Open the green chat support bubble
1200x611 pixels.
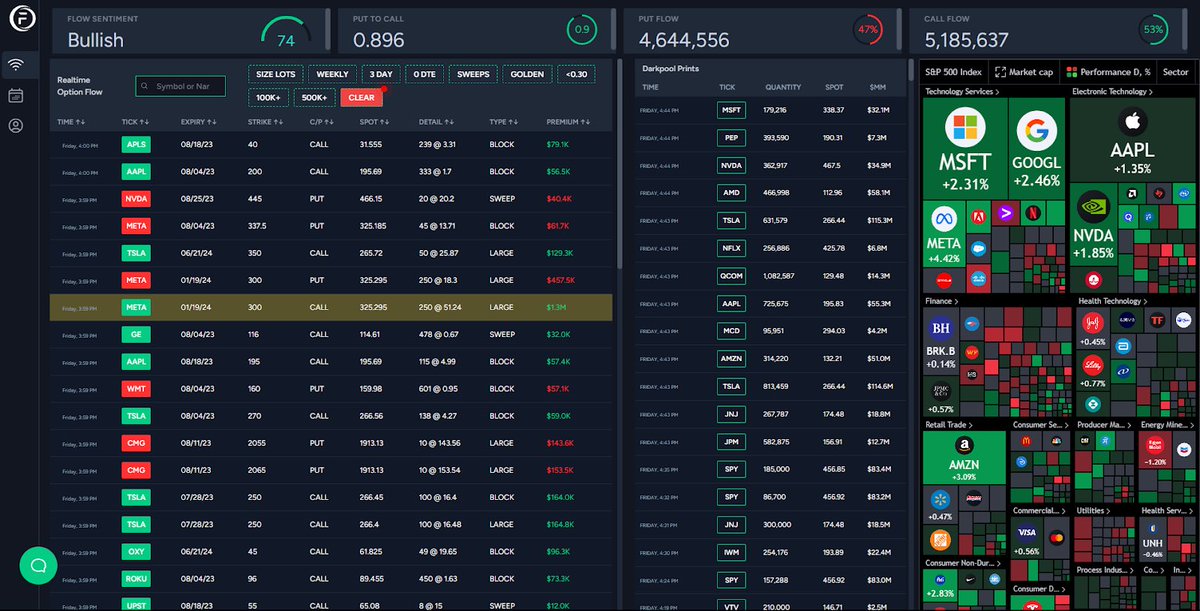pyautogui.click(x=38, y=565)
